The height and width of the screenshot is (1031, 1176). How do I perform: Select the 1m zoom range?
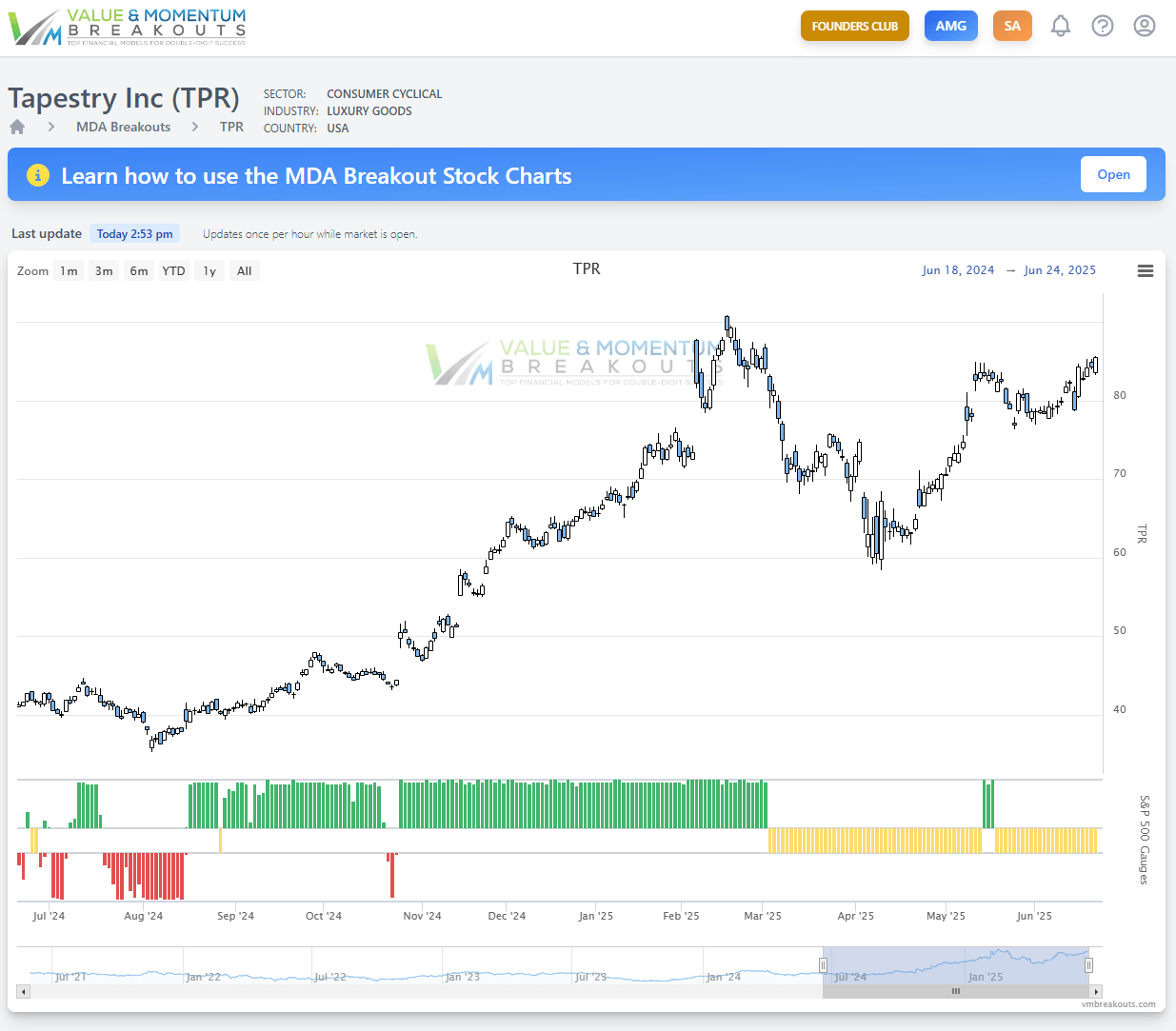tap(68, 270)
